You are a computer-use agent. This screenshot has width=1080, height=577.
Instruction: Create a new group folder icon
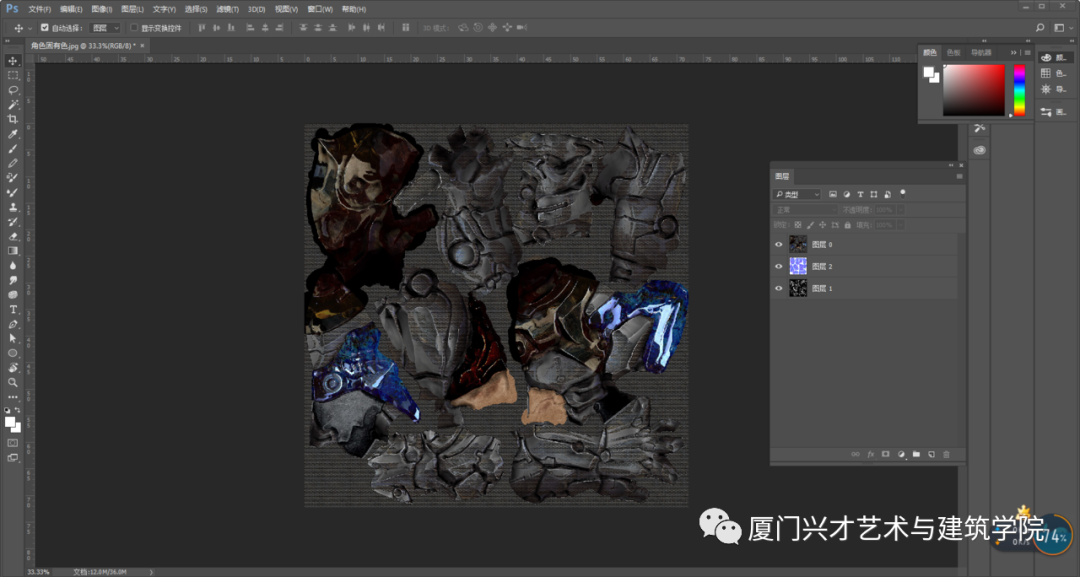916,454
